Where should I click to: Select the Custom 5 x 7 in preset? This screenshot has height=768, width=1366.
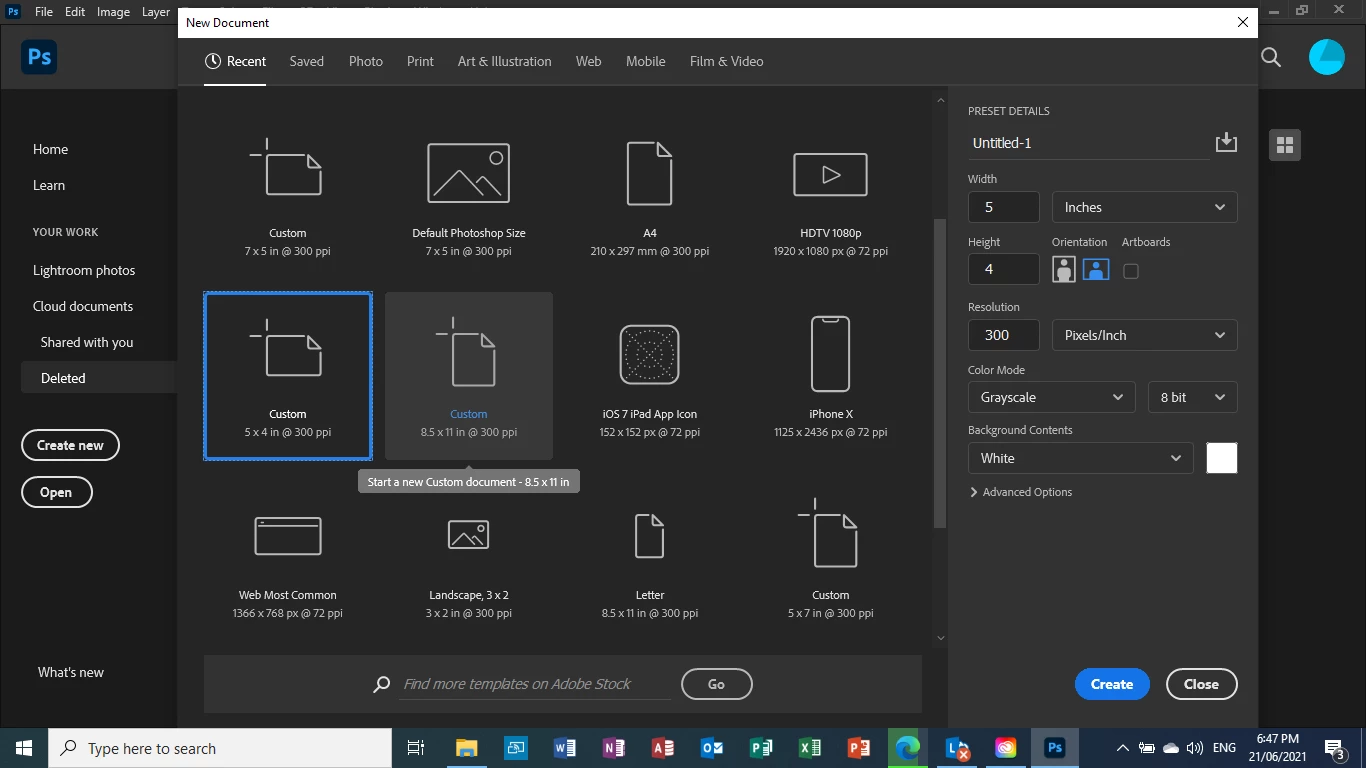(x=831, y=557)
